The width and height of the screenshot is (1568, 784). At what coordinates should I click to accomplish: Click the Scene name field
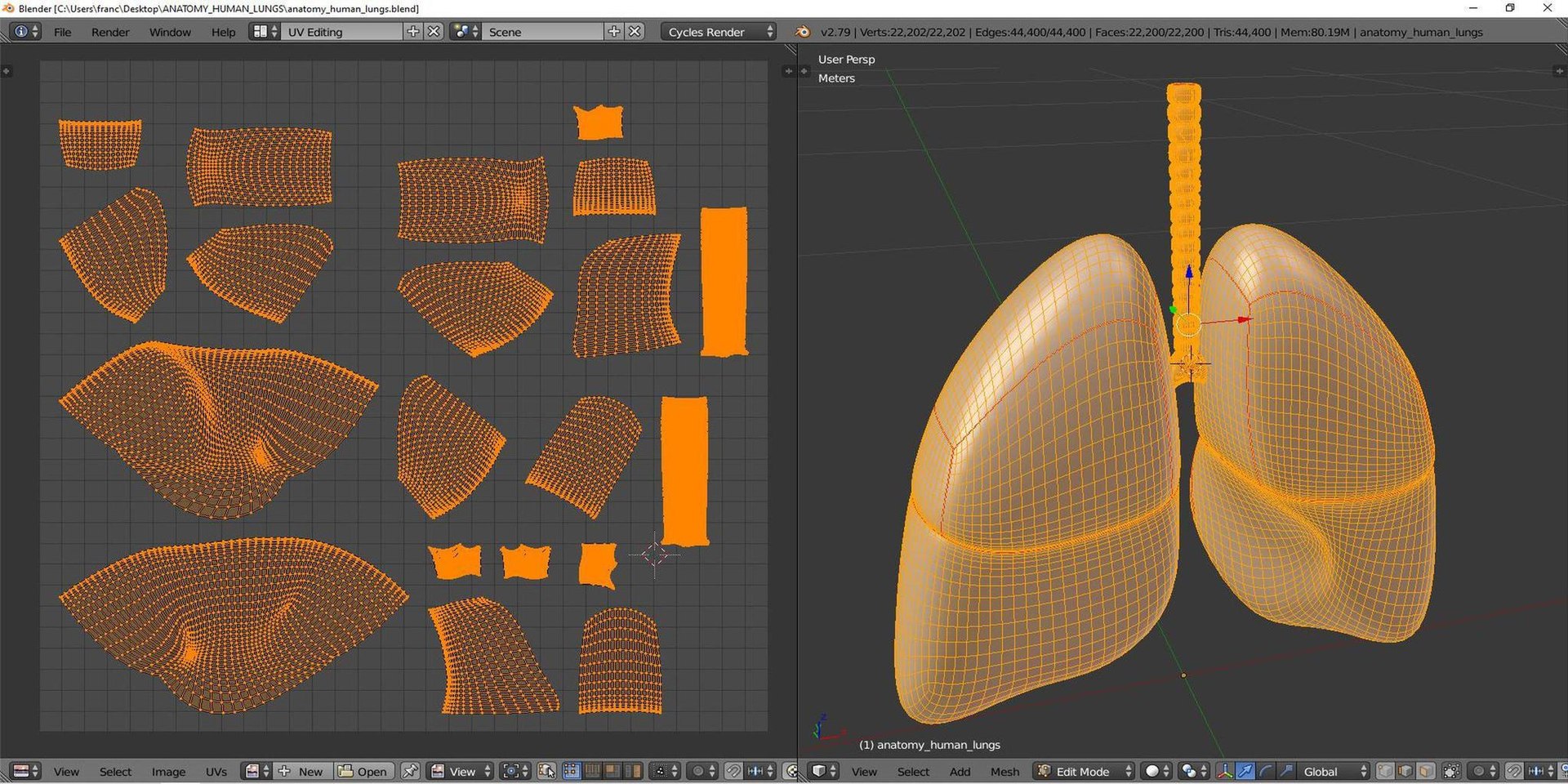pos(543,32)
